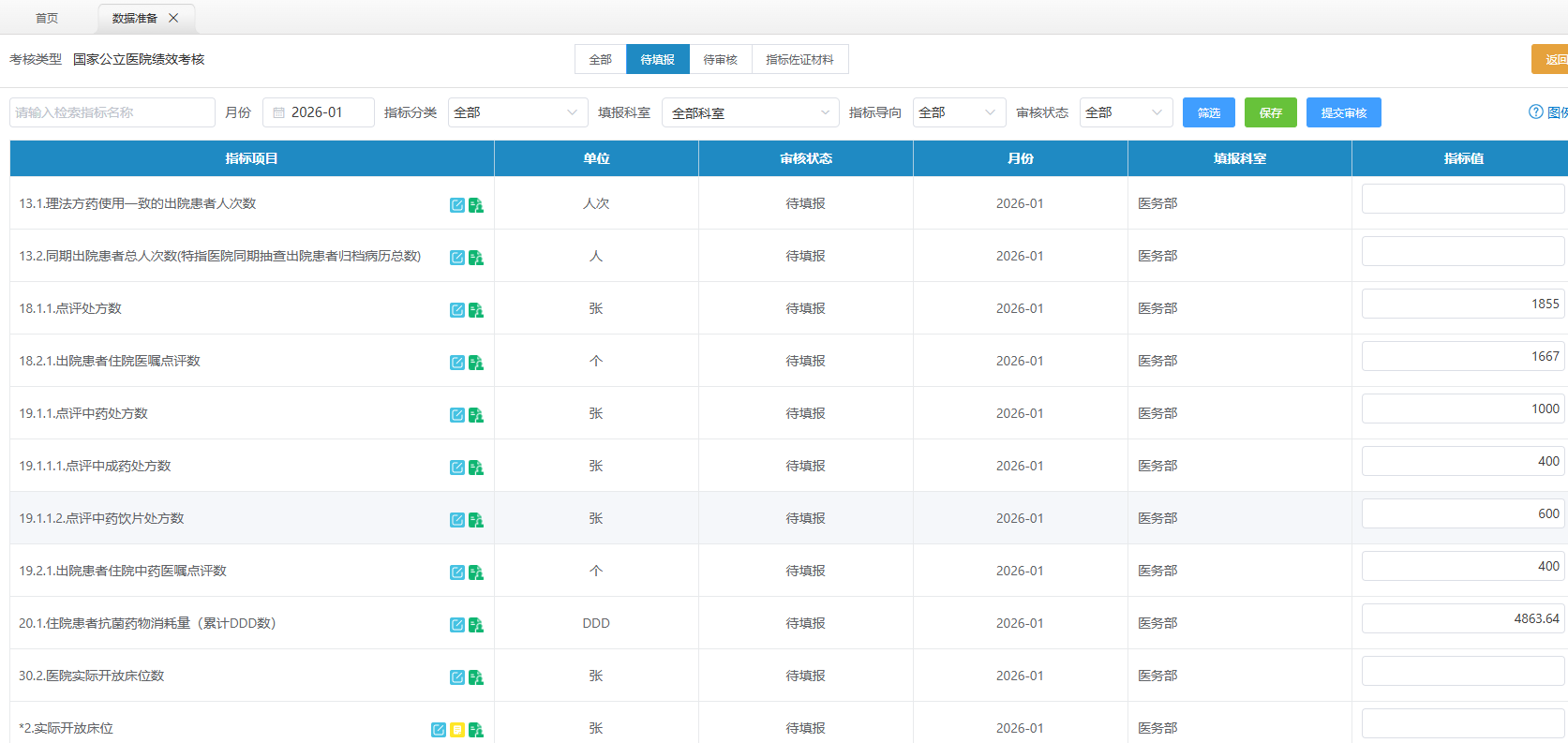Click the blue edit icon for 18.1.1.点评处方数
Image resolution: width=1568 pixels, height=743 pixels.
click(x=456, y=310)
